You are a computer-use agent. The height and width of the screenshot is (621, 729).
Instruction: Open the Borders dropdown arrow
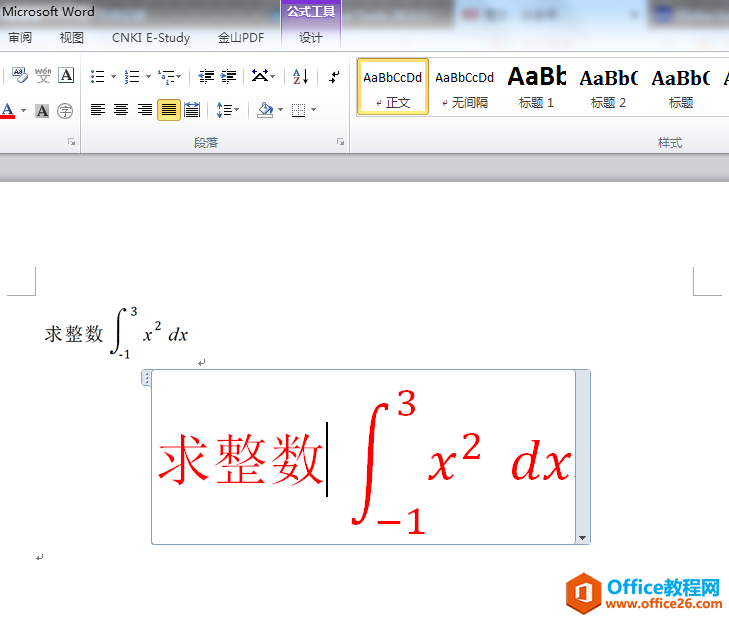coord(313,110)
